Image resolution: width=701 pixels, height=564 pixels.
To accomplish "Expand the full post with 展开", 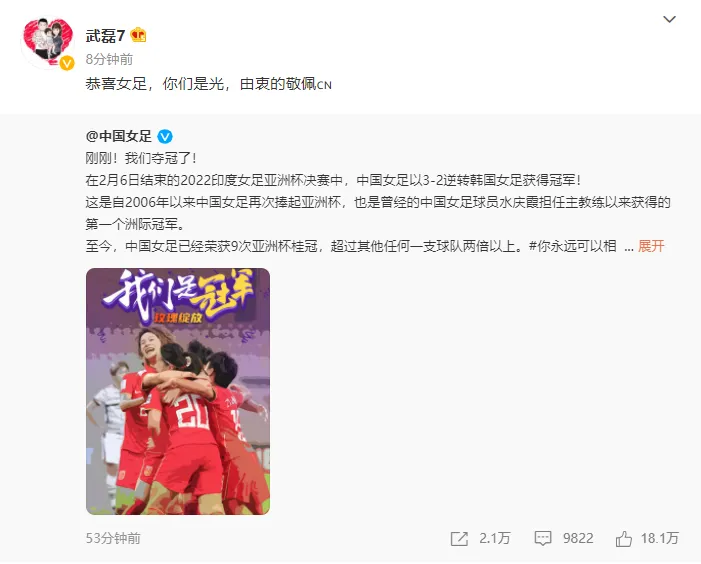I will [651, 246].
